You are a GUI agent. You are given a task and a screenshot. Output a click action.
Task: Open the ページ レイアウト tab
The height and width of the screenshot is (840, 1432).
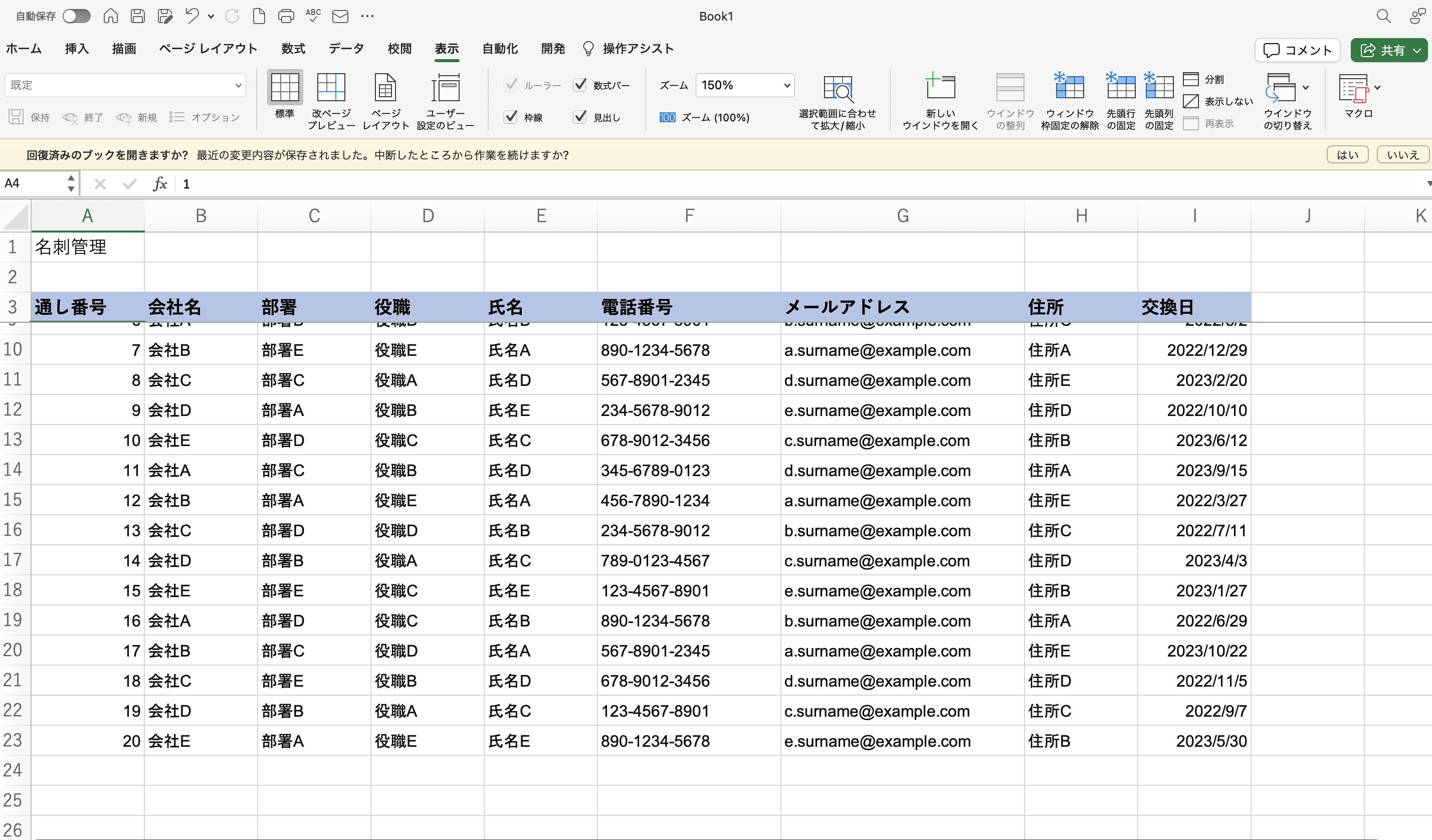208,49
